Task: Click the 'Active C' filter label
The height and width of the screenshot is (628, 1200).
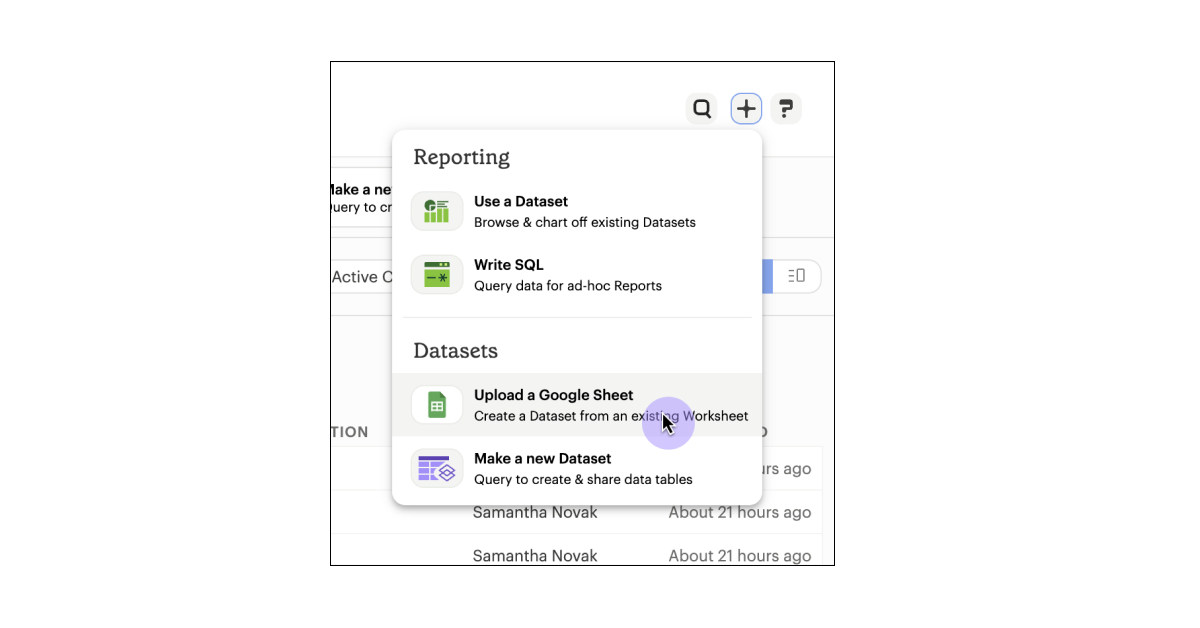Action: click(362, 276)
